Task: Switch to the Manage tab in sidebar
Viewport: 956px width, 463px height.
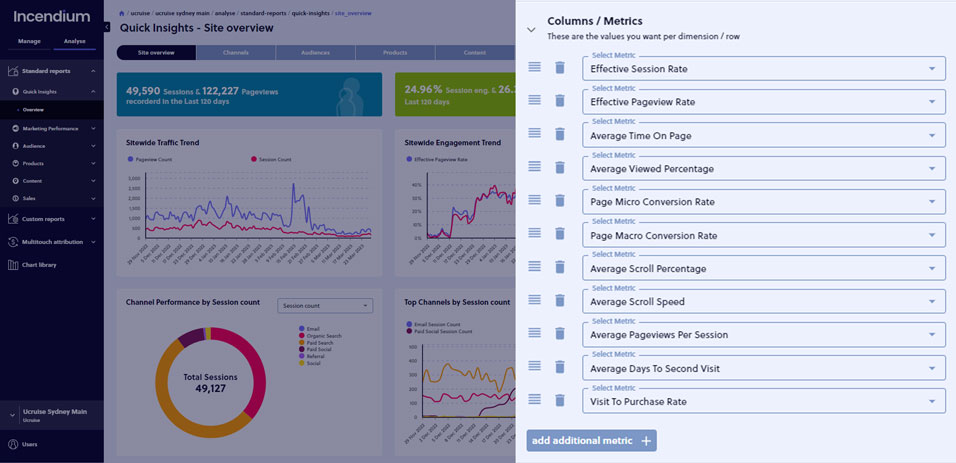Action: point(29,41)
